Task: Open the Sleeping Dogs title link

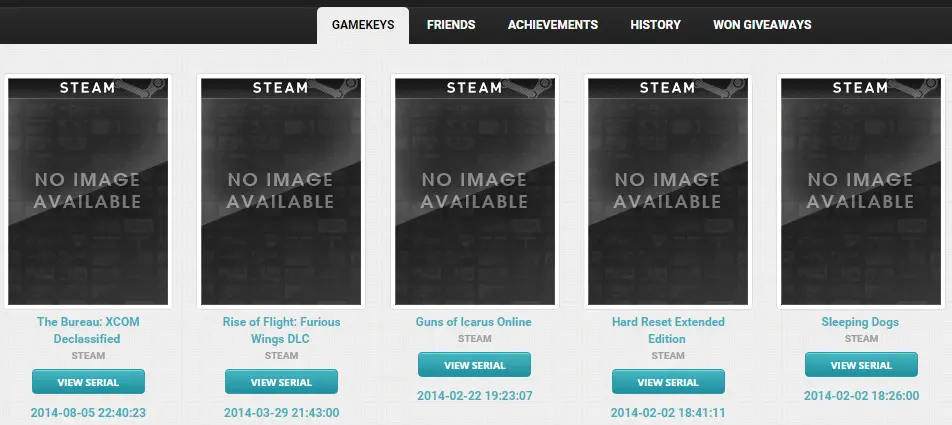Action: 860,322
